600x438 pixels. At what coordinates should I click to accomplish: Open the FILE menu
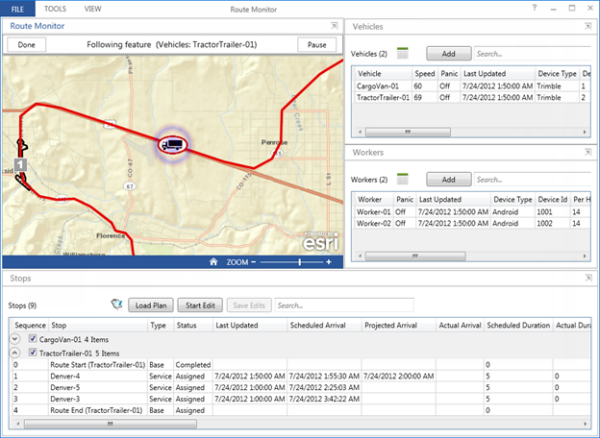click(x=18, y=7)
